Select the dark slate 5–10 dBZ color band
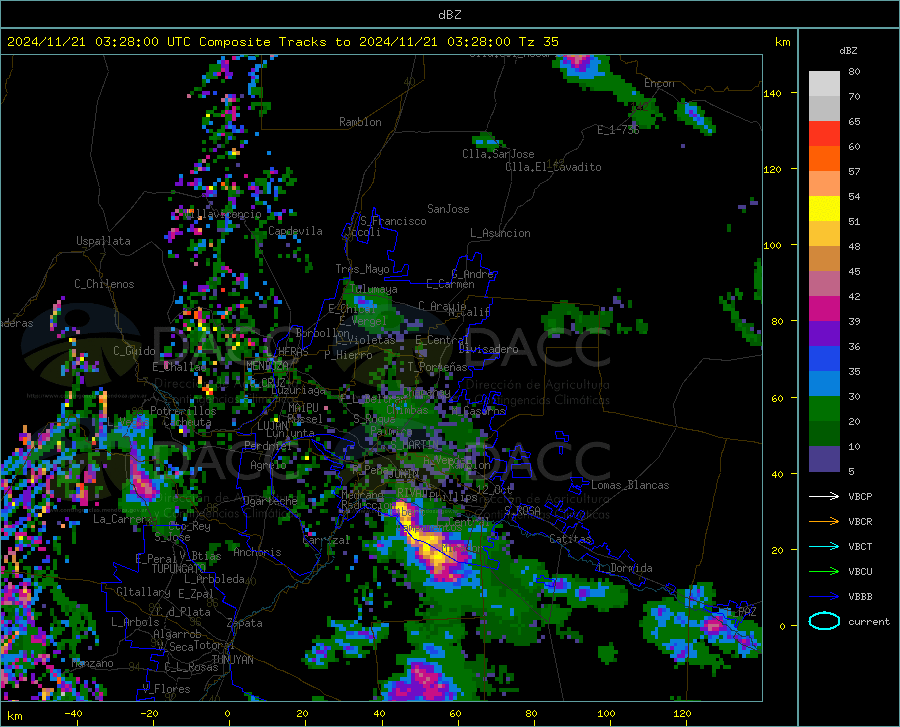This screenshot has width=900, height=727. click(824, 459)
